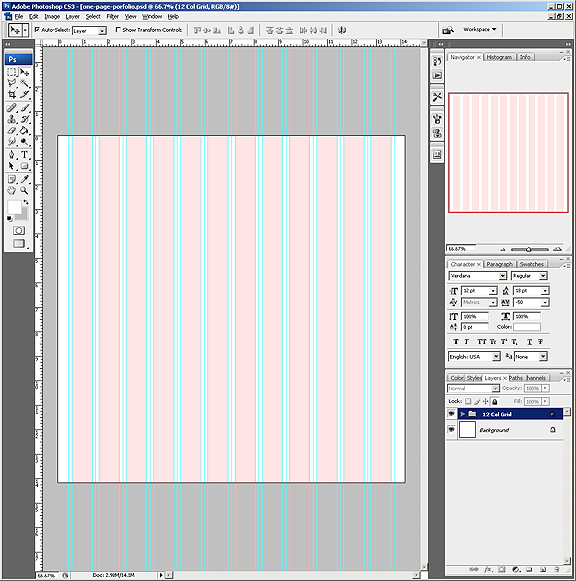Reset default foreground and background colors
Image resolution: width=576 pixels, height=581 pixels.
(x=9, y=219)
